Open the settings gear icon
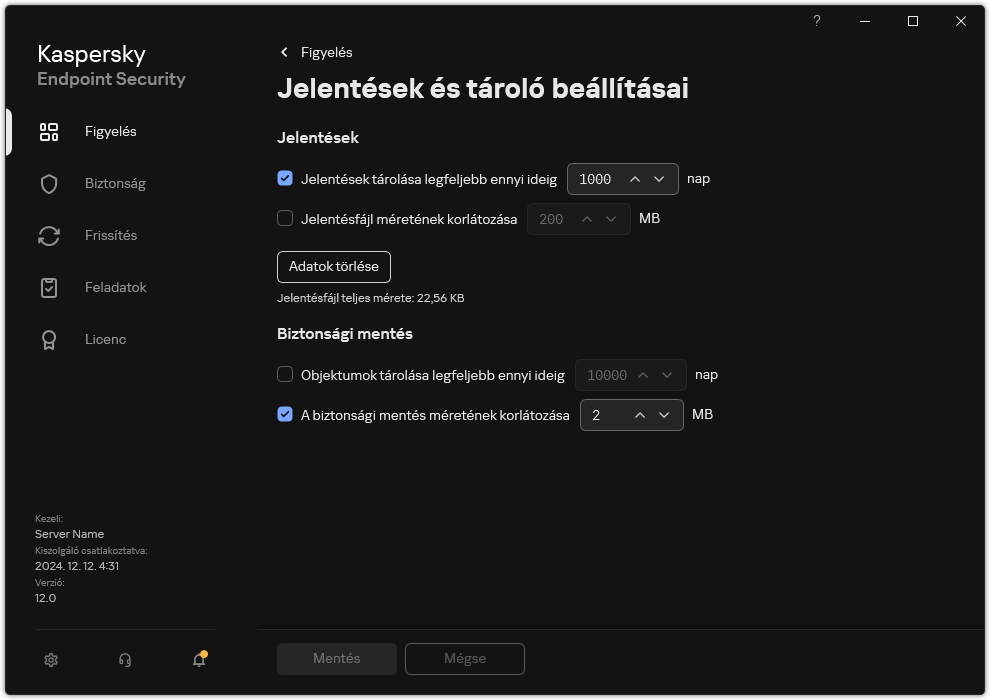This screenshot has height=700, width=990. pos(50,660)
